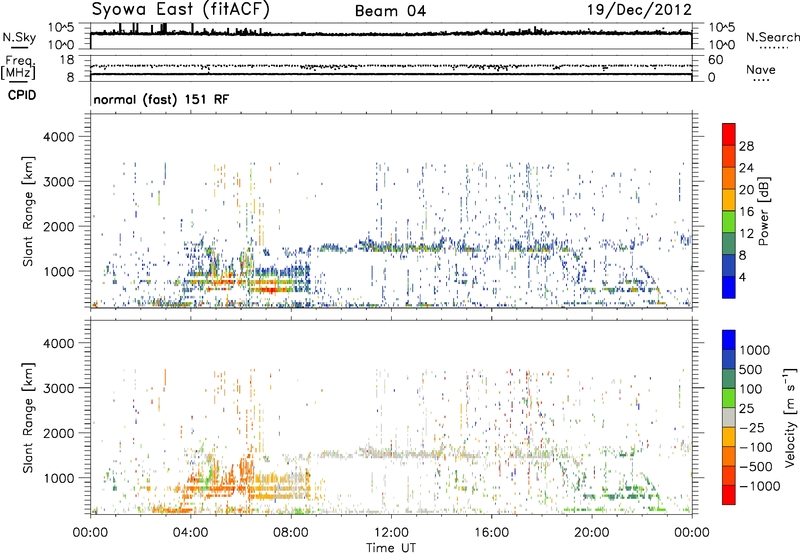800x554 pixels.
Task: Click the "60" tick on the Nave axis
Action: click(x=716, y=60)
